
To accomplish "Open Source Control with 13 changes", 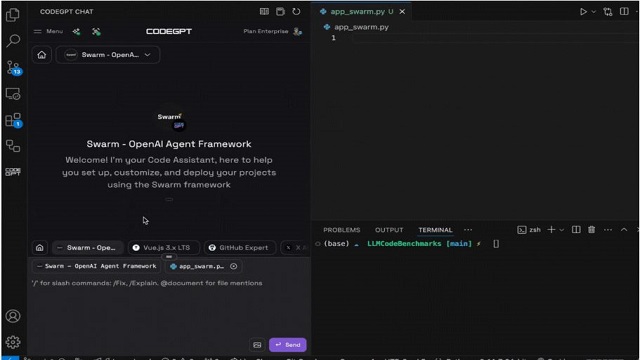I will [13, 68].
